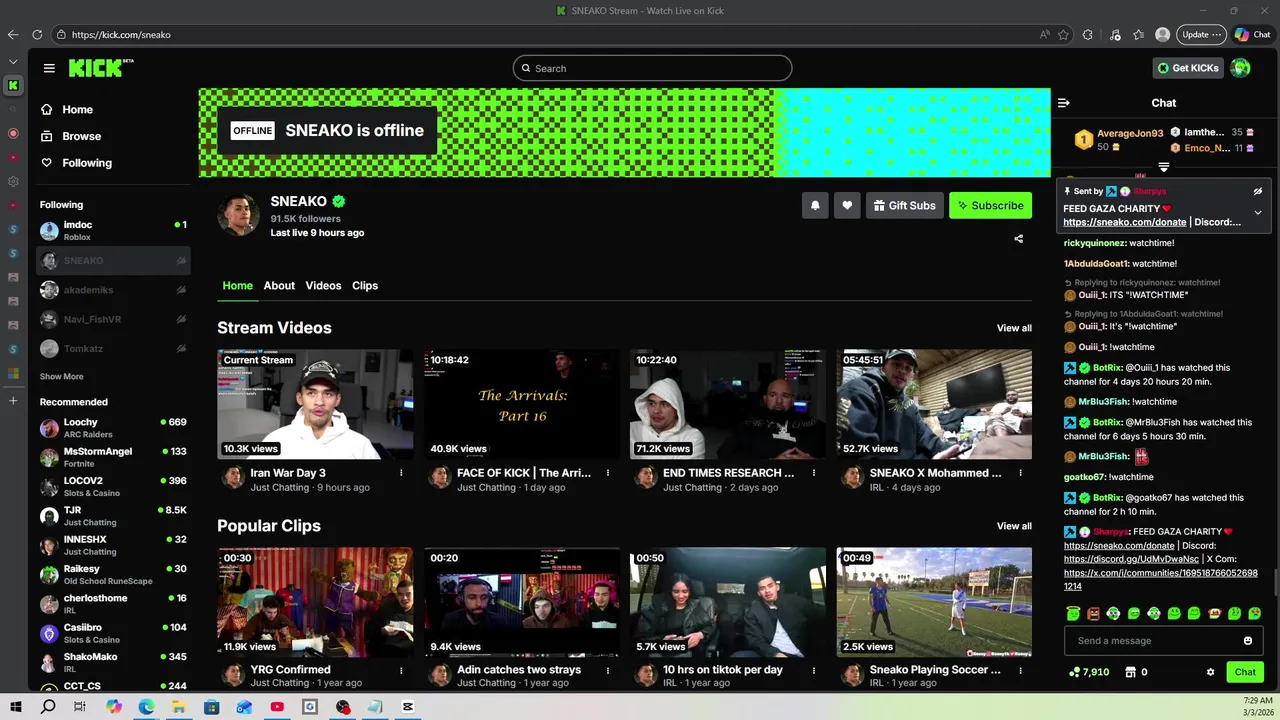Open options for Adin catches two strays clip
The image size is (1280, 720).
coord(607,670)
